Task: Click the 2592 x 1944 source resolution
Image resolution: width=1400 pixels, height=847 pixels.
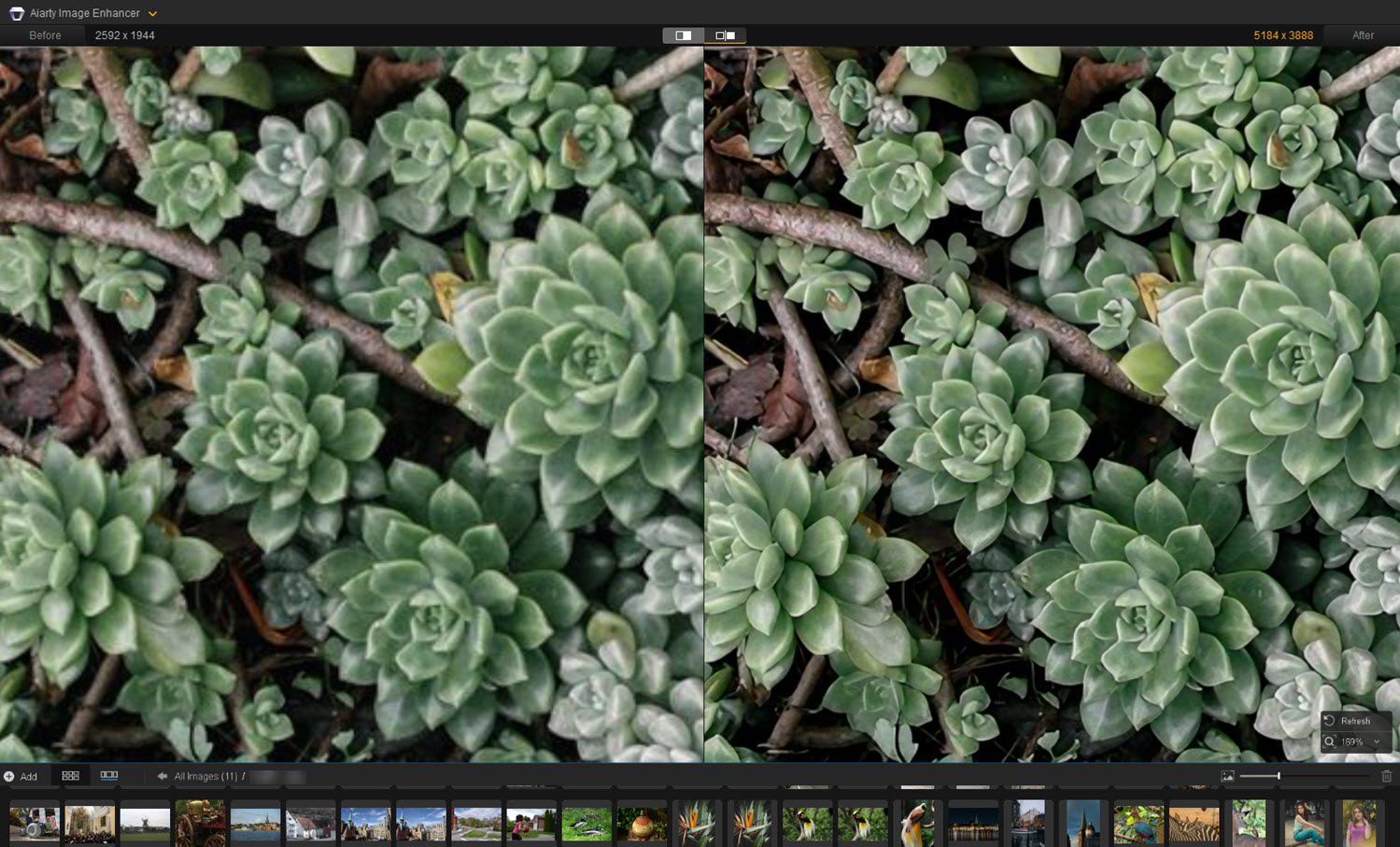Action: (x=125, y=35)
